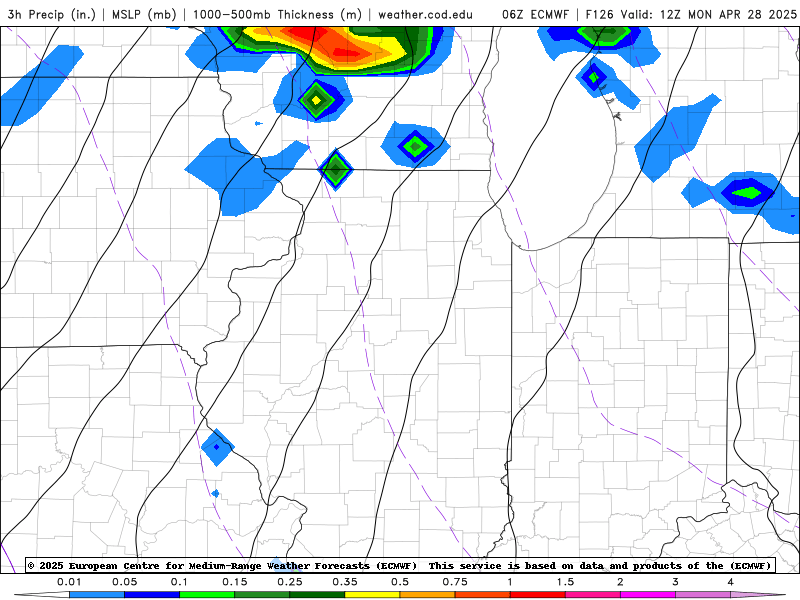Select the yellow 0.35–0.5 legend swatch
This screenshot has width=800, height=600.
click(372, 595)
